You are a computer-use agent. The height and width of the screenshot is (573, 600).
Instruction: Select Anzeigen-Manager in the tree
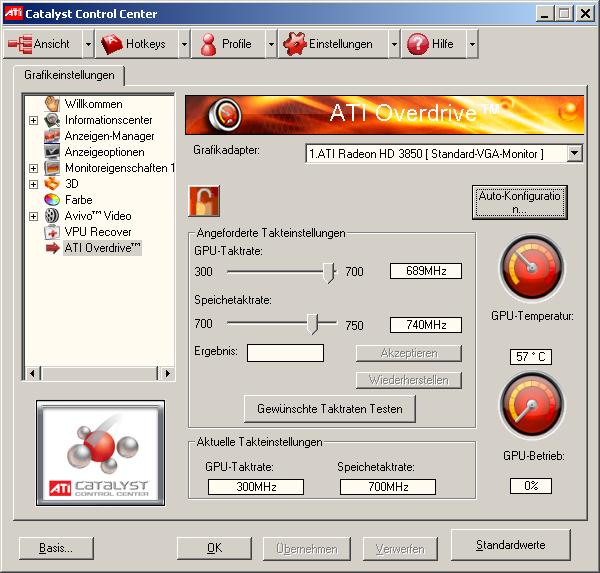pyautogui.click(x=109, y=136)
